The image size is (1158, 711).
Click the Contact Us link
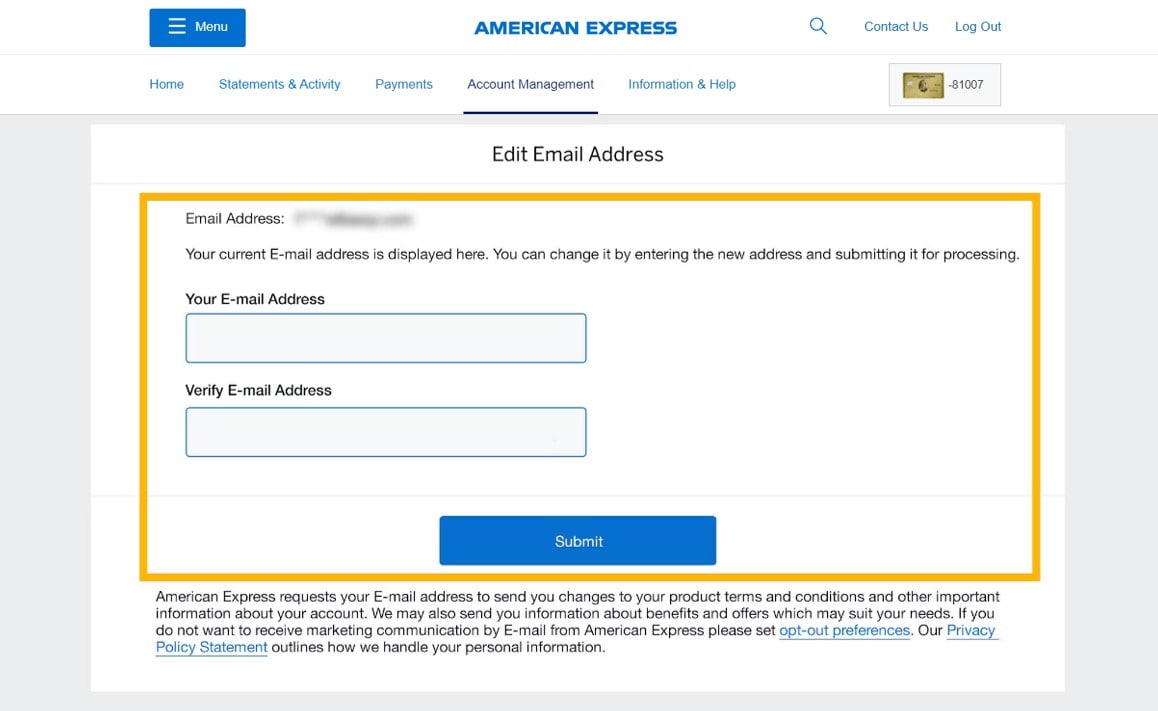coord(895,26)
